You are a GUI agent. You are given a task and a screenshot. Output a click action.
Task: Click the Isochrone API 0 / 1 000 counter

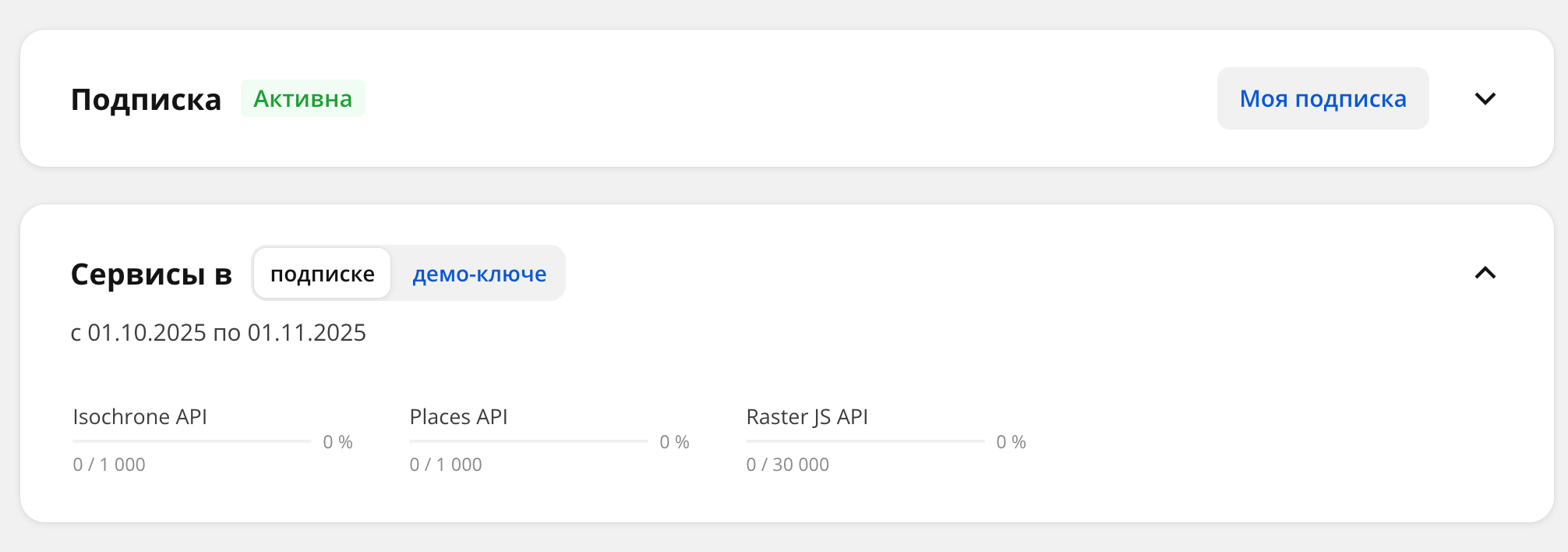pos(109,465)
